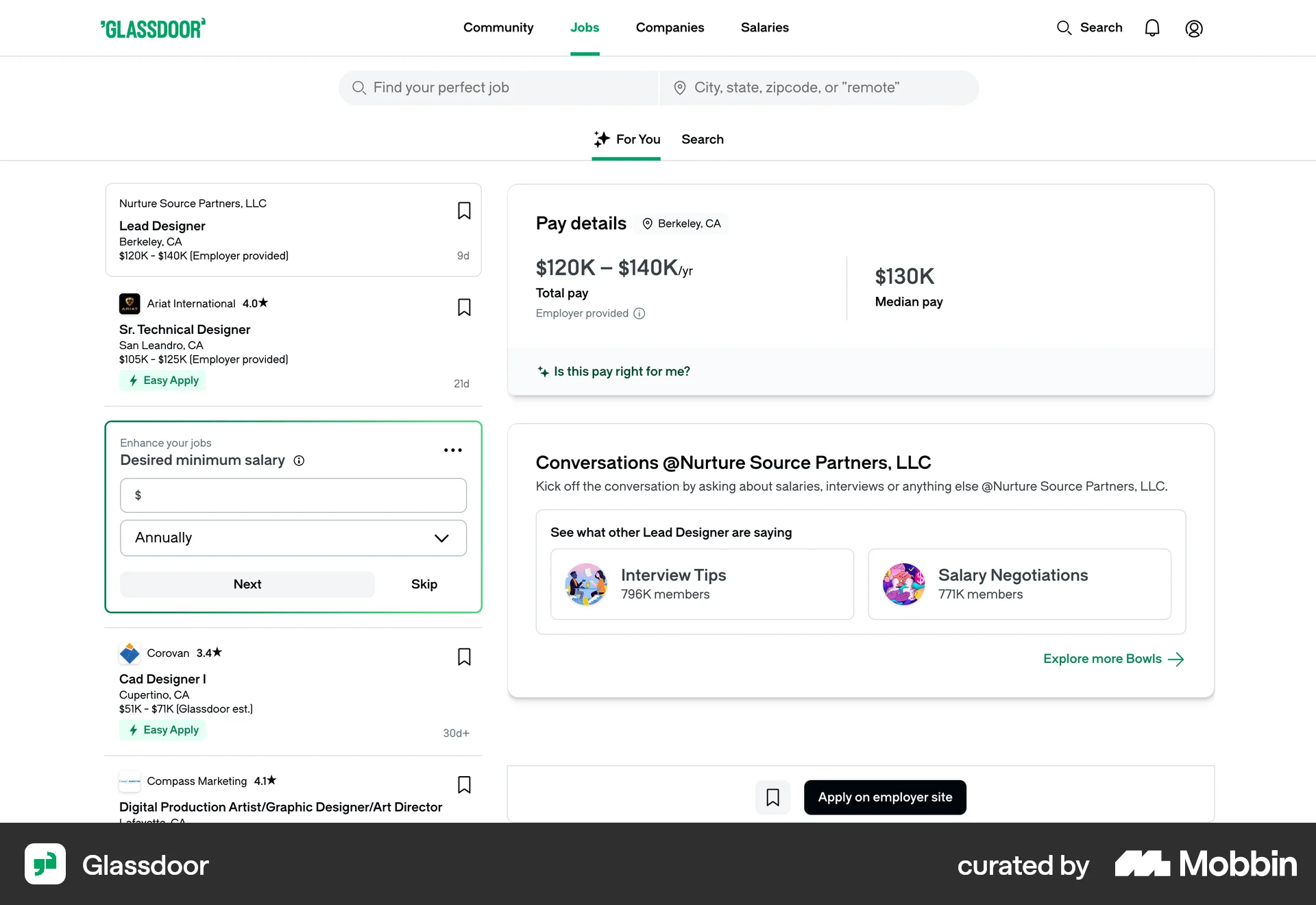The height and width of the screenshot is (905, 1316).
Task: Bookmark the job next to Apply button
Action: 772,797
